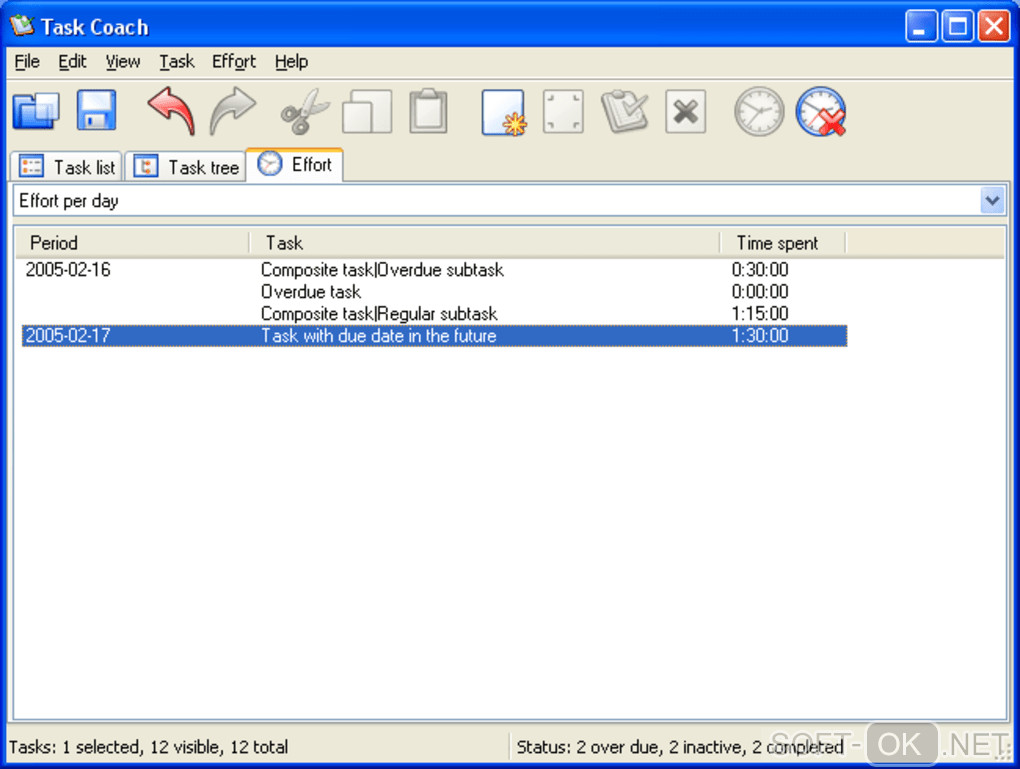
Task: Switch to the Task list tab
Action: point(66,167)
